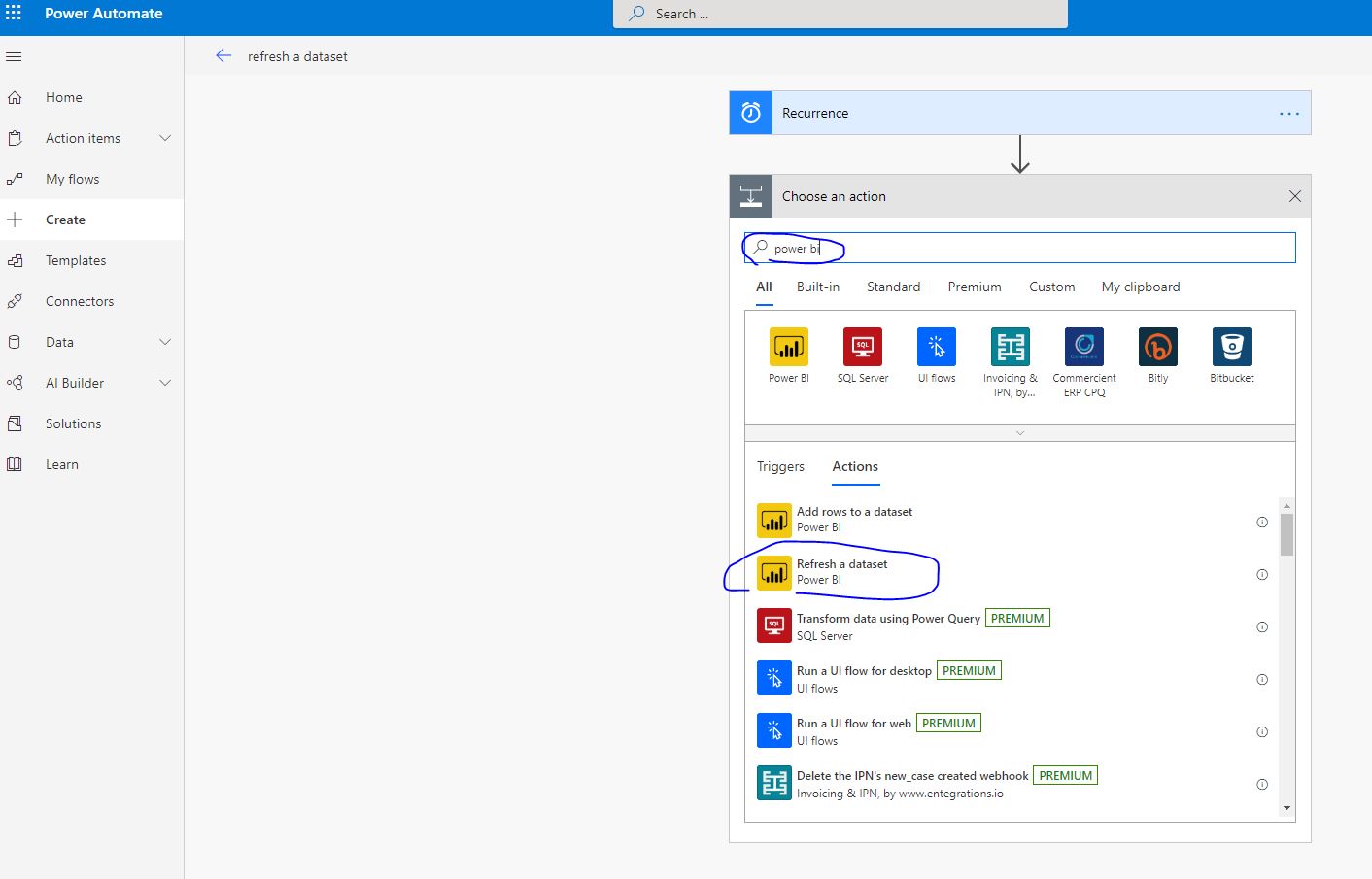The height and width of the screenshot is (879, 1372).
Task: Switch to the Built-in filter tab
Action: [x=818, y=287]
